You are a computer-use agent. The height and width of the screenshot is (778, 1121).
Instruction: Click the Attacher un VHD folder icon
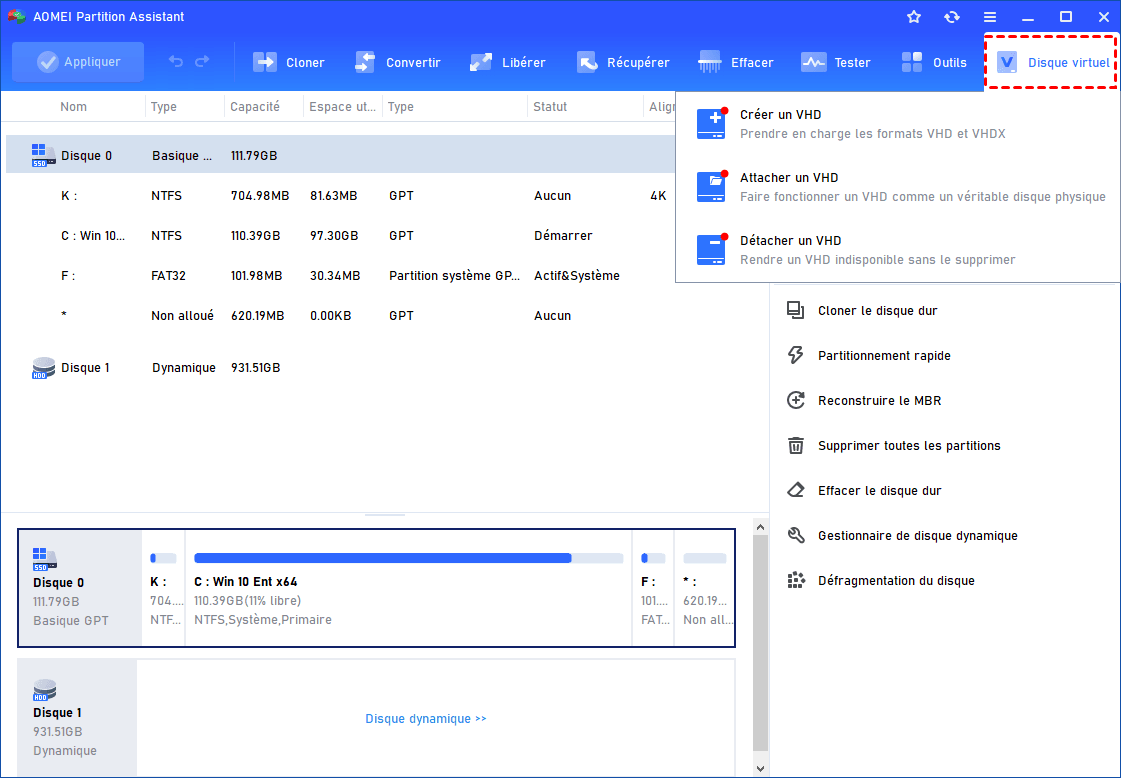711,187
